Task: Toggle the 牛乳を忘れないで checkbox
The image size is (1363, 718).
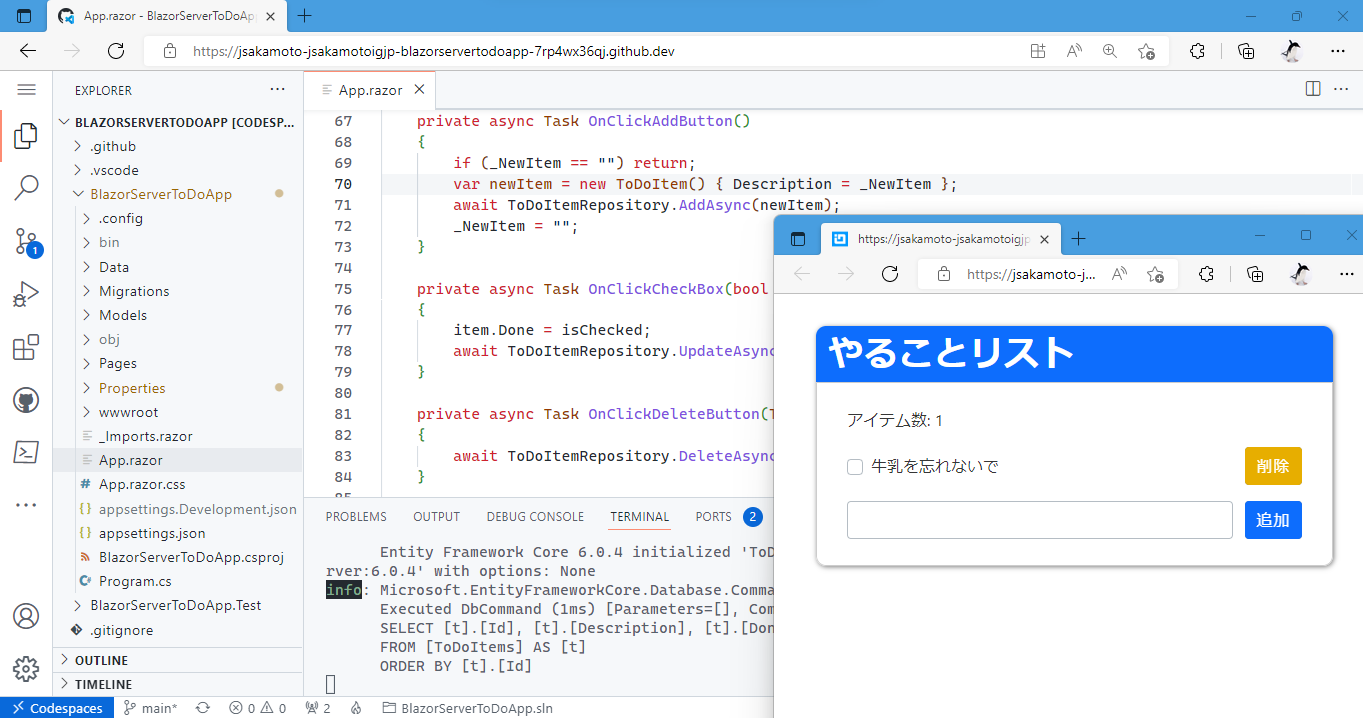Action: 855,466
